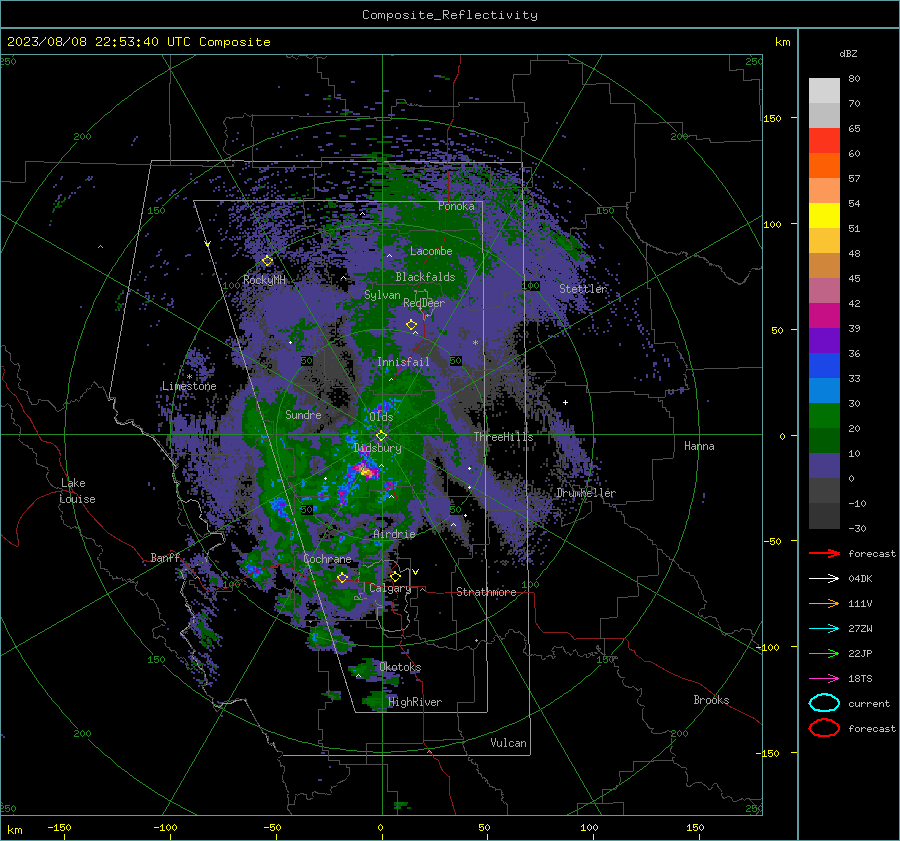This screenshot has height=841, width=900.
Task: Click the 04DK legend text
Action: [860, 579]
